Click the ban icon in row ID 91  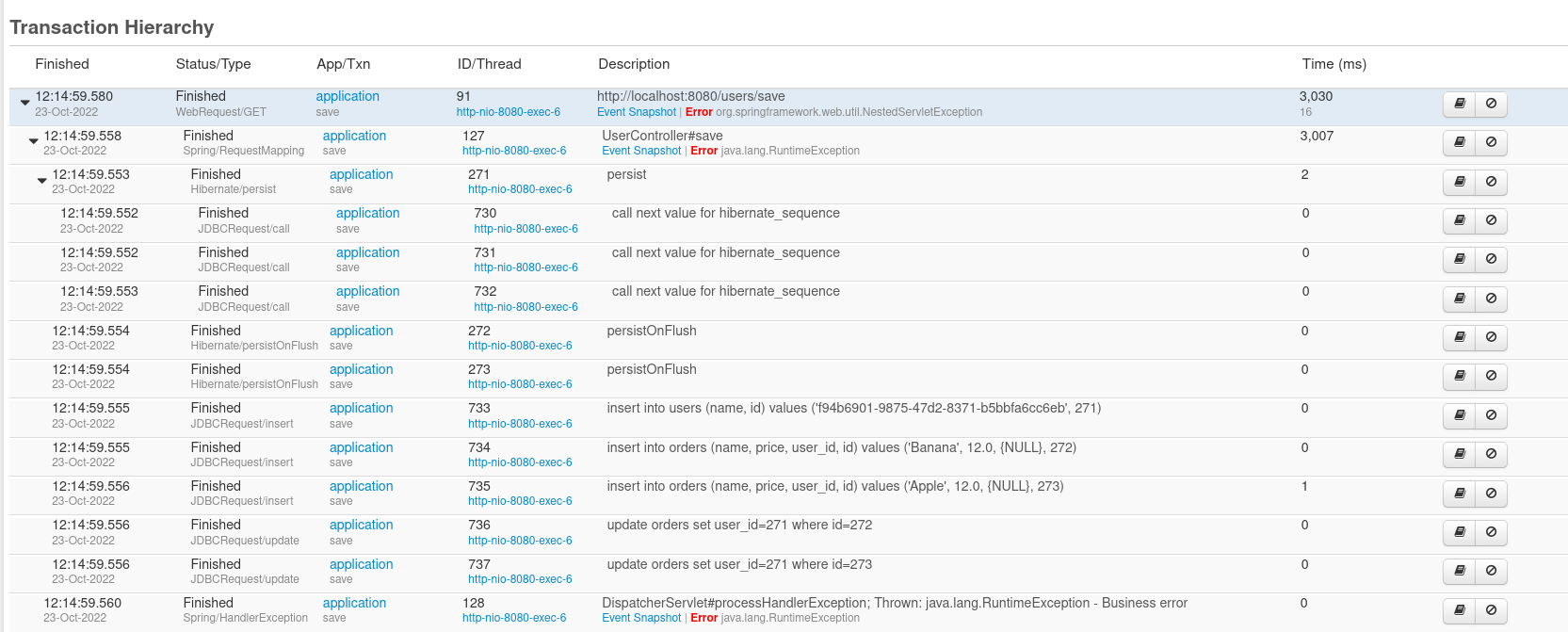(1492, 104)
